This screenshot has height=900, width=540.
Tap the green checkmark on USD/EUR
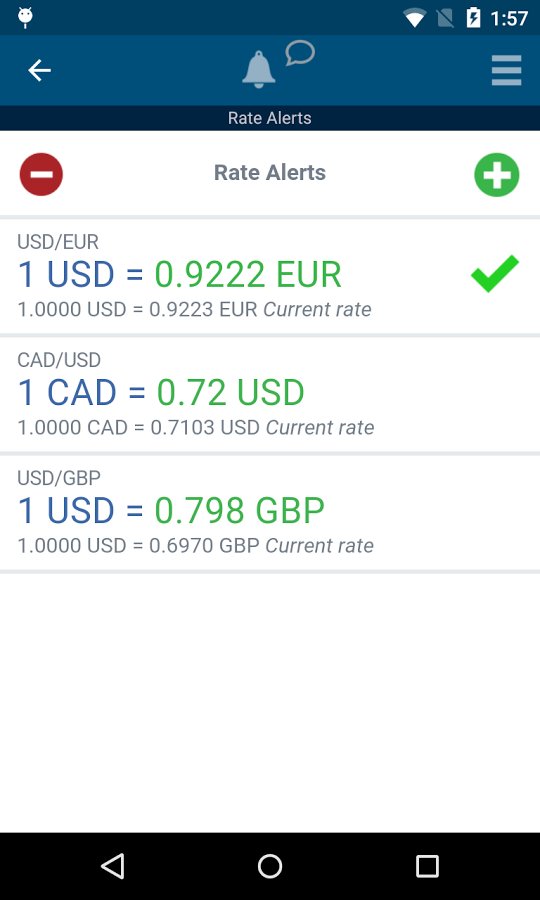495,274
